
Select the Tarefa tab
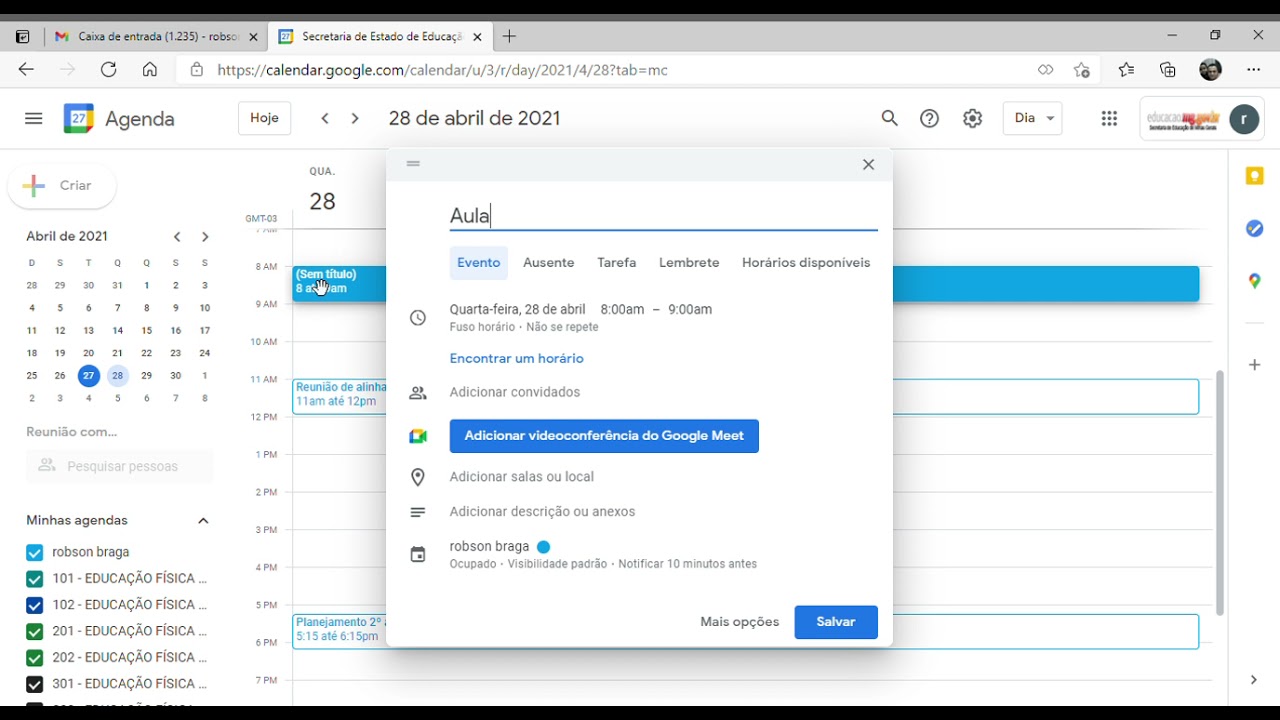point(617,263)
